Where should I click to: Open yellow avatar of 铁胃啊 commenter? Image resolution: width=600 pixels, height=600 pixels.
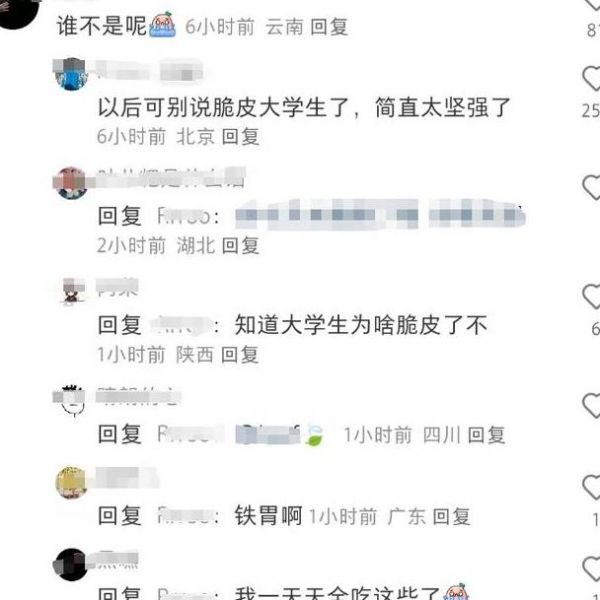click(72, 483)
